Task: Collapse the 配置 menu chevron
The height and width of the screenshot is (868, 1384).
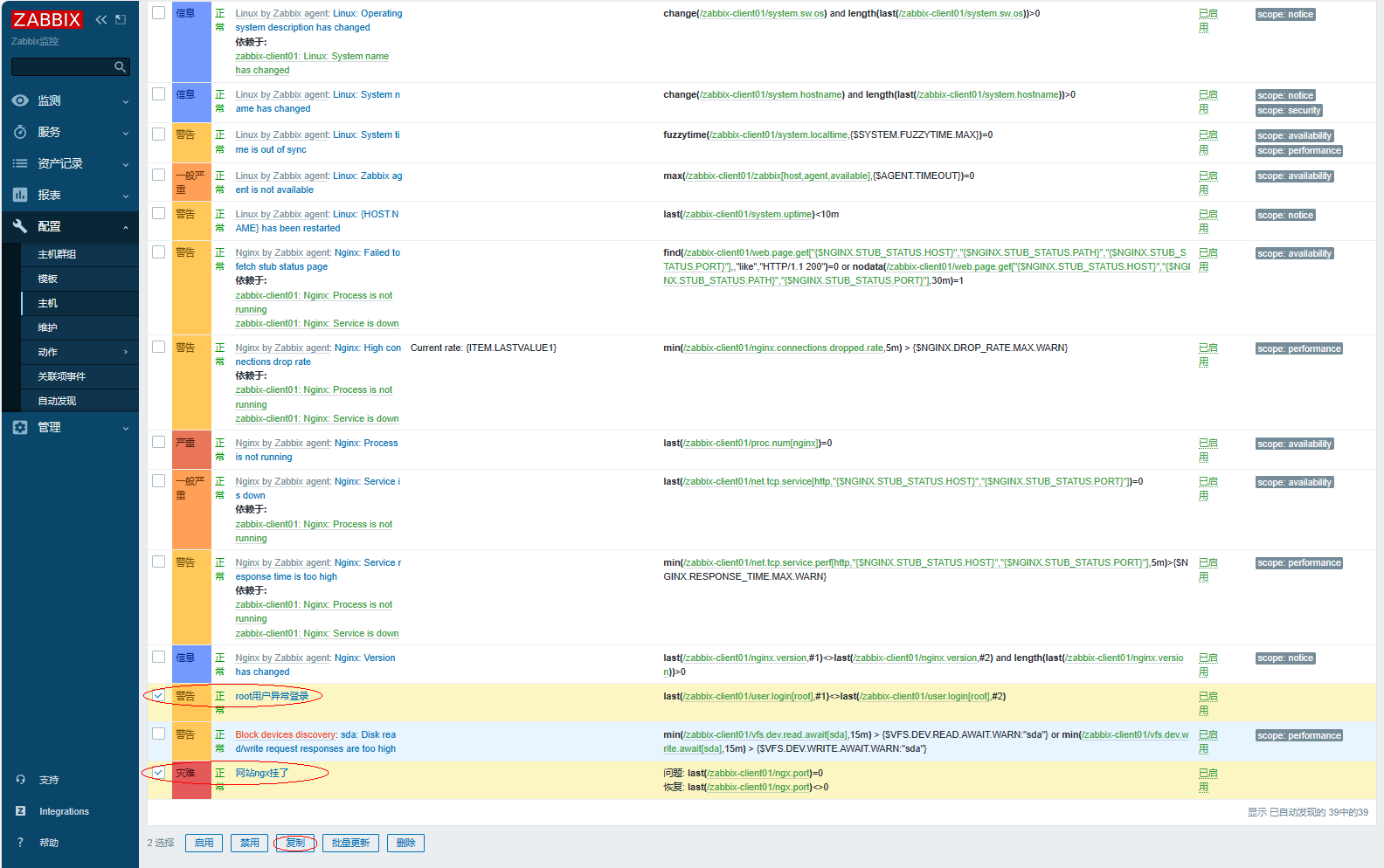Action: 126,227
